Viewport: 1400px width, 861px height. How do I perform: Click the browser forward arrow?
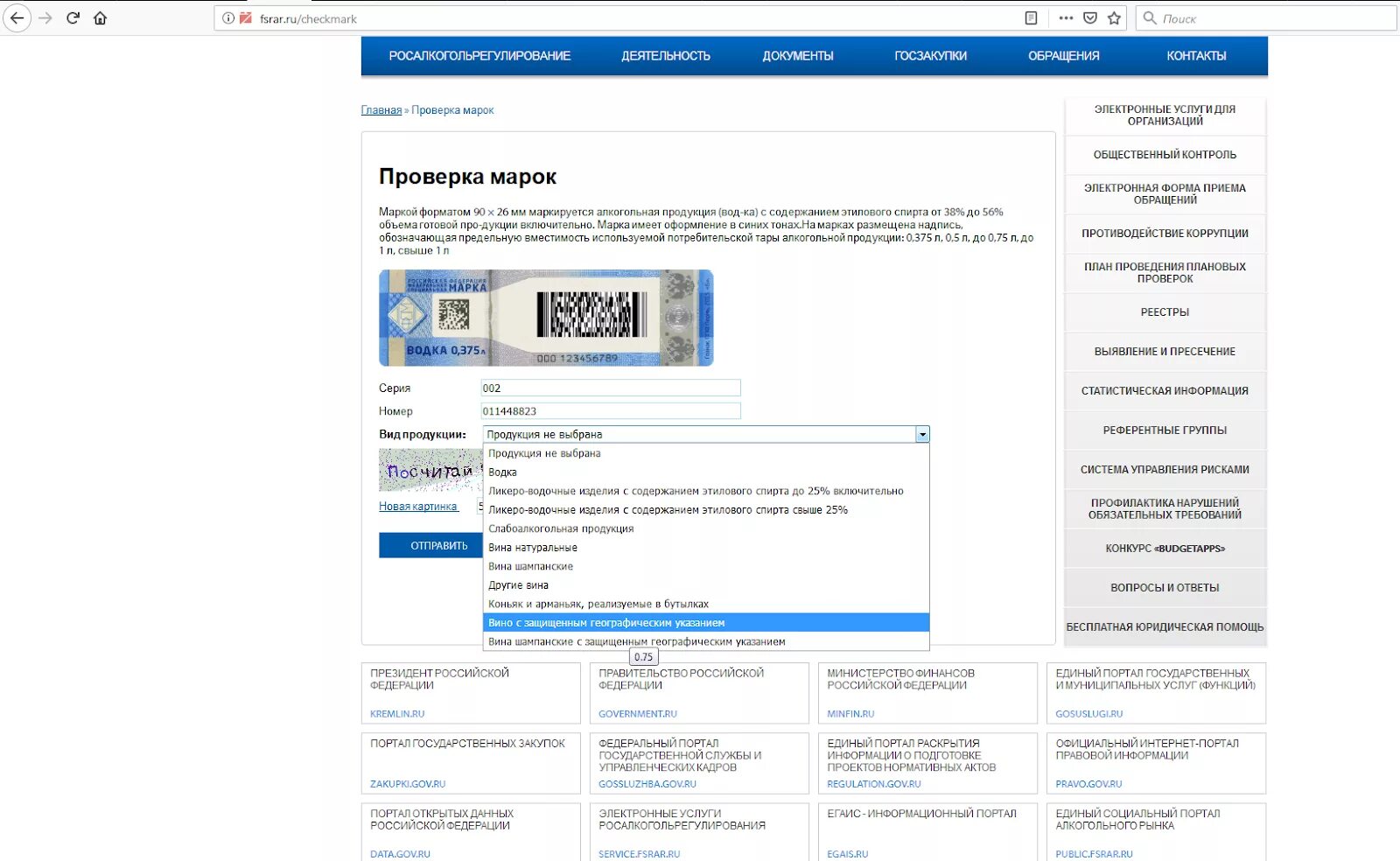pos(45,17)
